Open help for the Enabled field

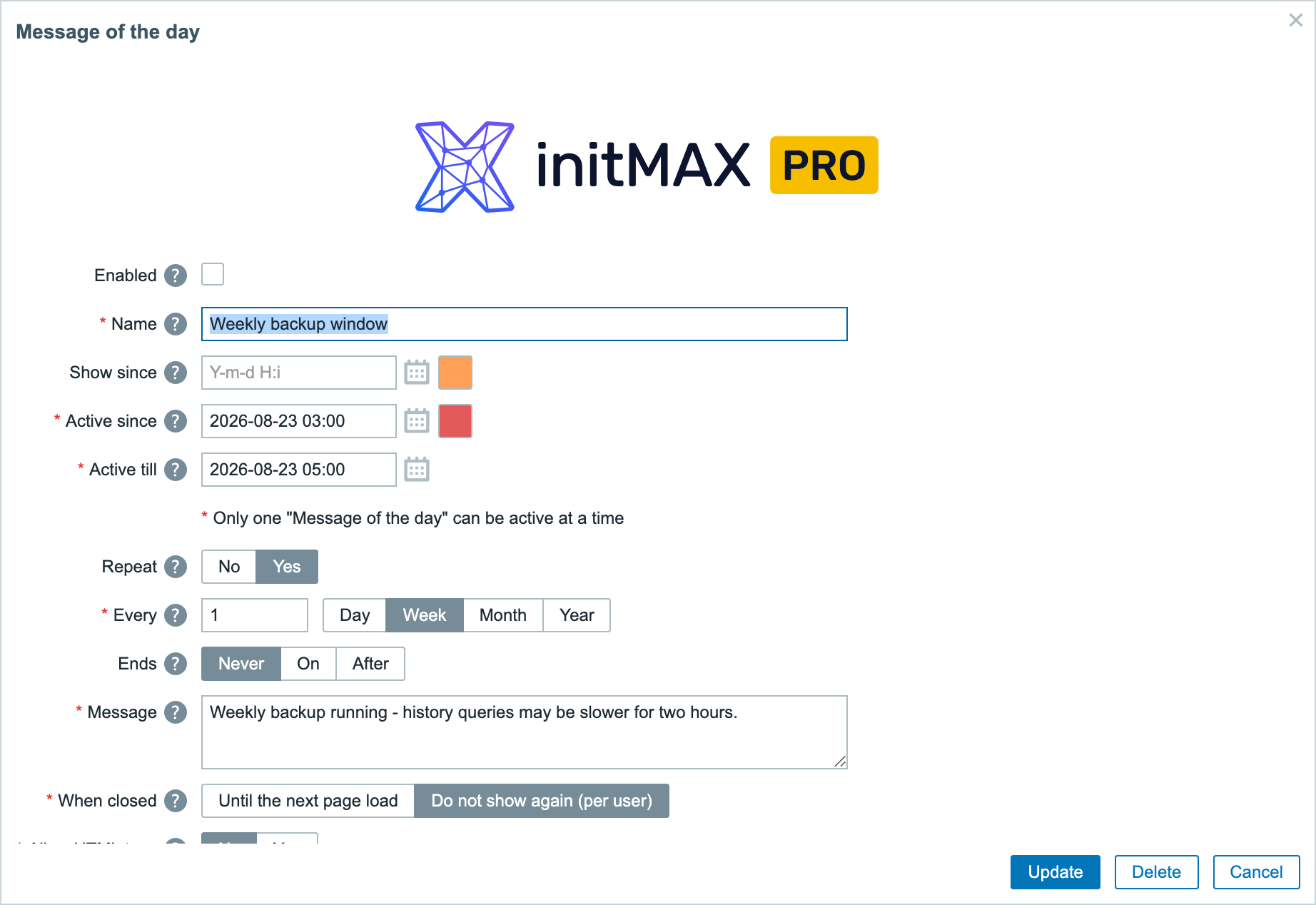coord(176,275)
